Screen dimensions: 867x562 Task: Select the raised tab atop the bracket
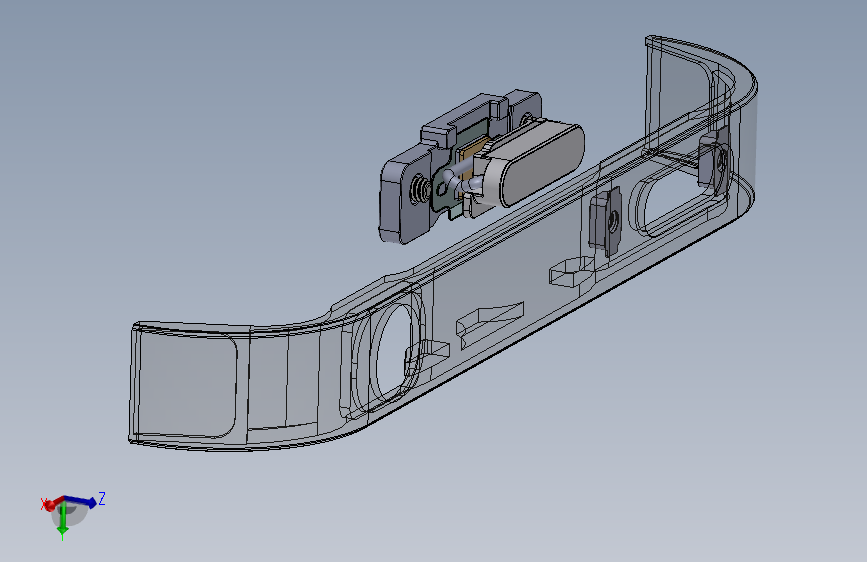click(x=438, y=134)
